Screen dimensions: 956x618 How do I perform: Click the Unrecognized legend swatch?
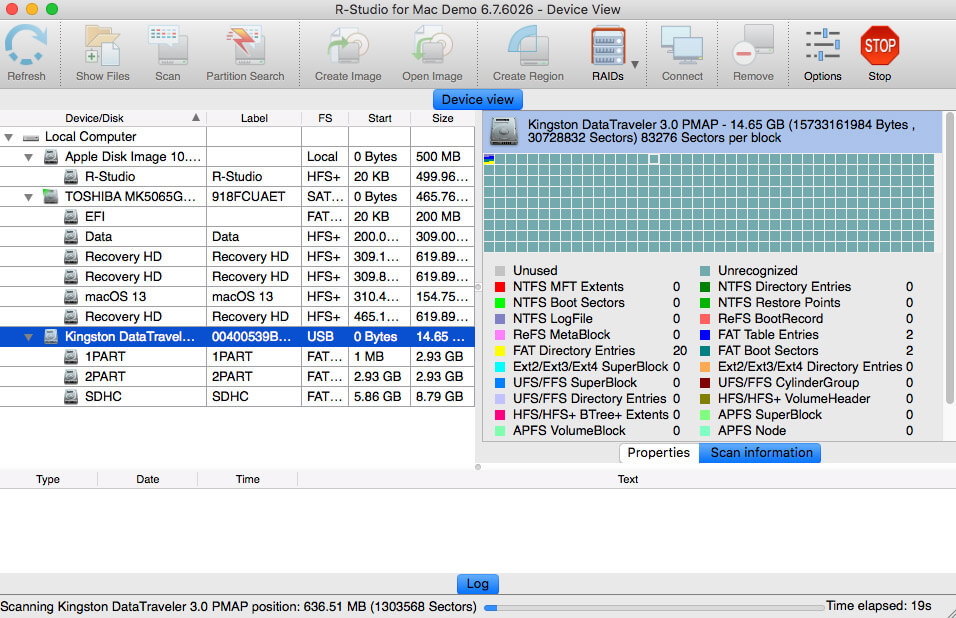(x=705, y=271)
